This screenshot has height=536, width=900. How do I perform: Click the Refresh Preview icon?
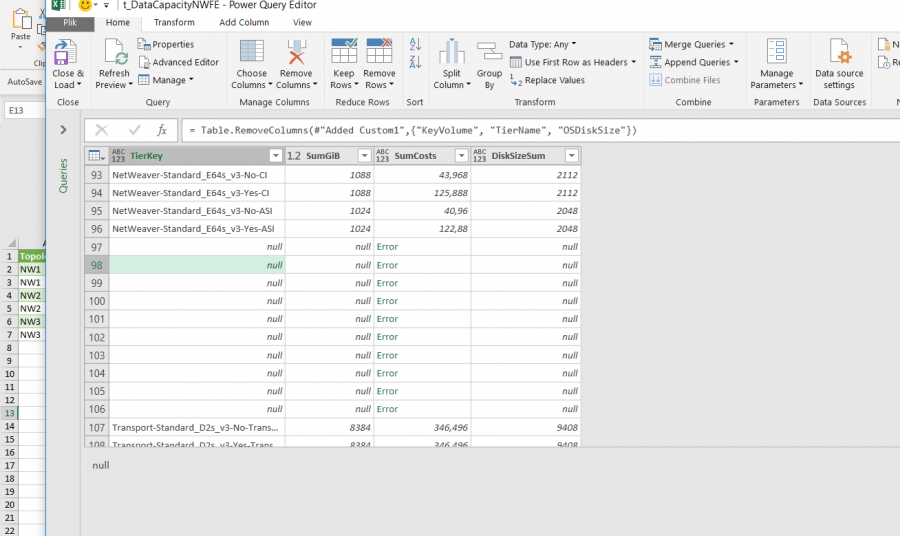[x=114, y=53]
